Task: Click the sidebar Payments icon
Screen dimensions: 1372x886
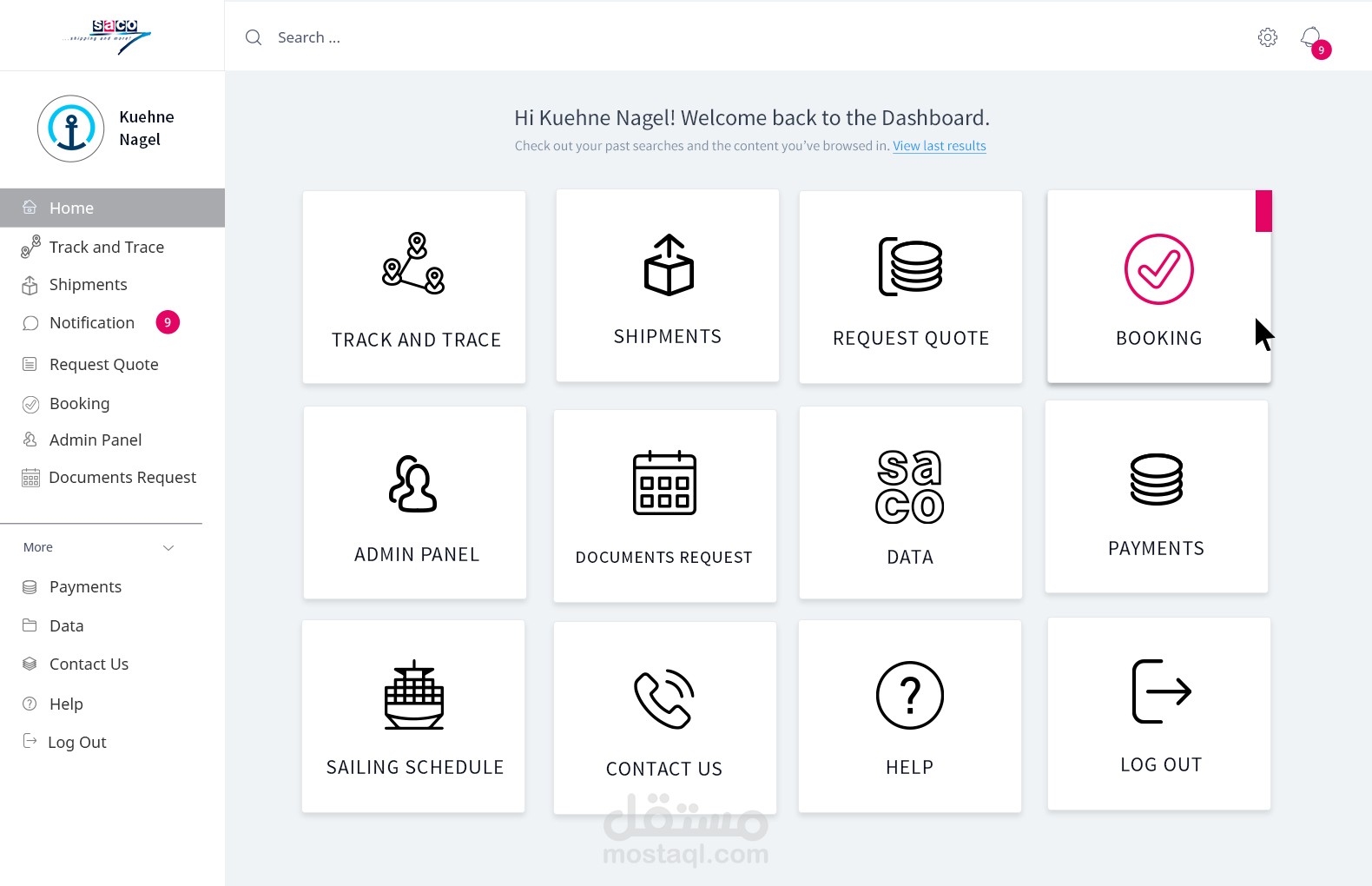Action: [30, 587]
